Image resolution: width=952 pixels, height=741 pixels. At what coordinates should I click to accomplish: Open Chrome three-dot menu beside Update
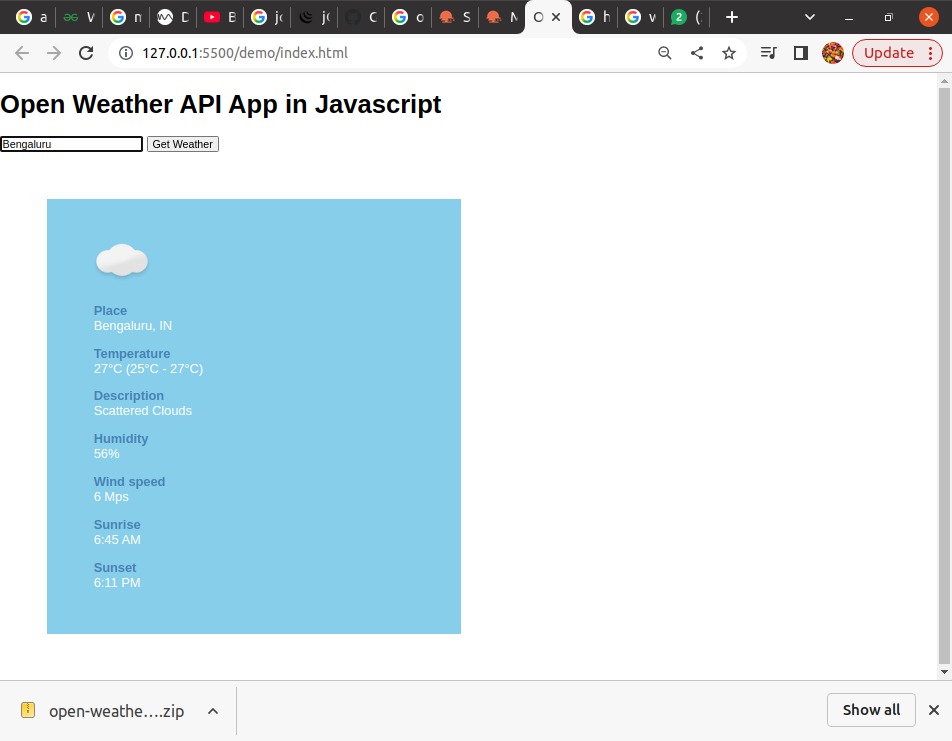coord(930,53)
